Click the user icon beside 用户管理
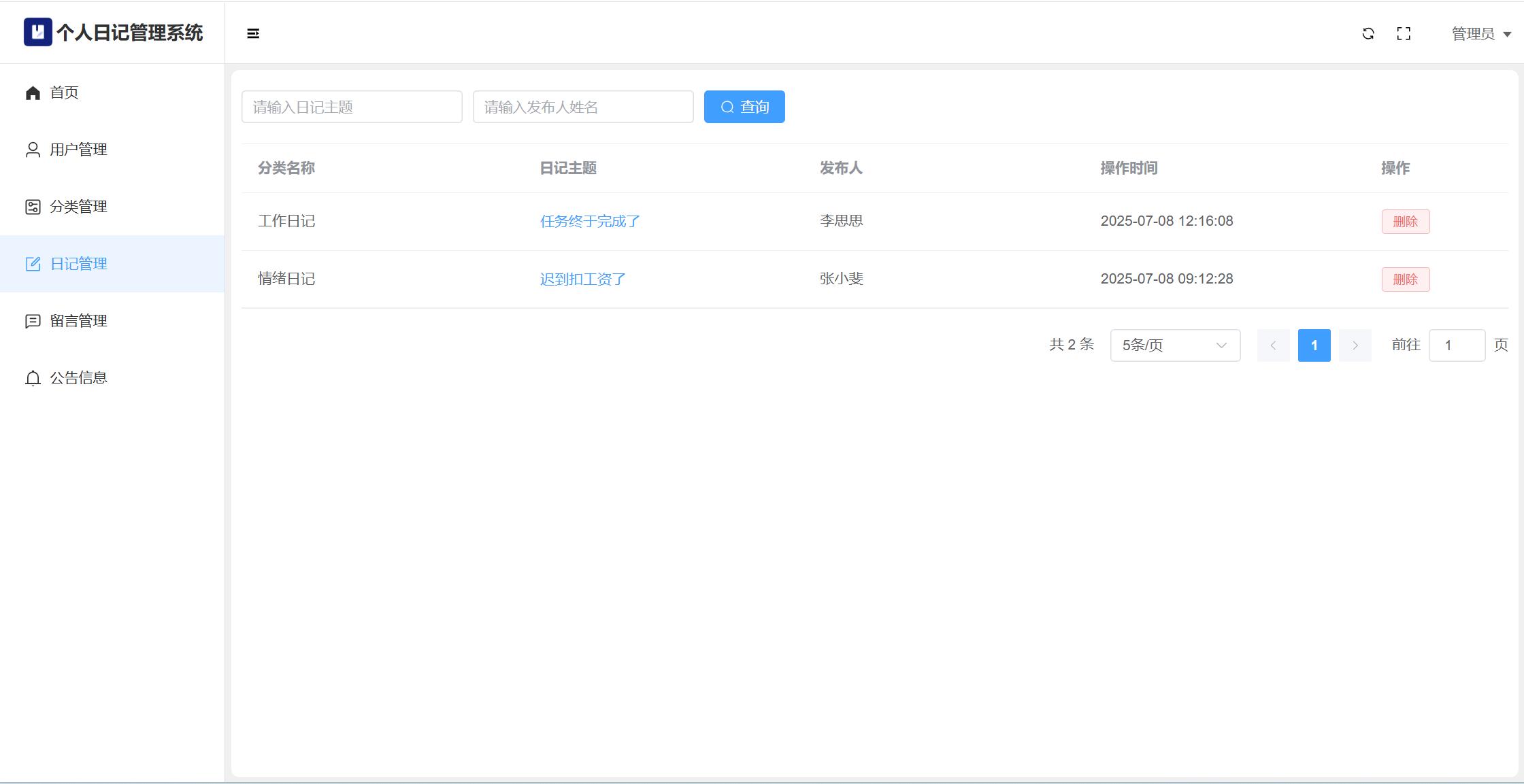The height and width of the screenshot is (784, 1524). (33, 150)
